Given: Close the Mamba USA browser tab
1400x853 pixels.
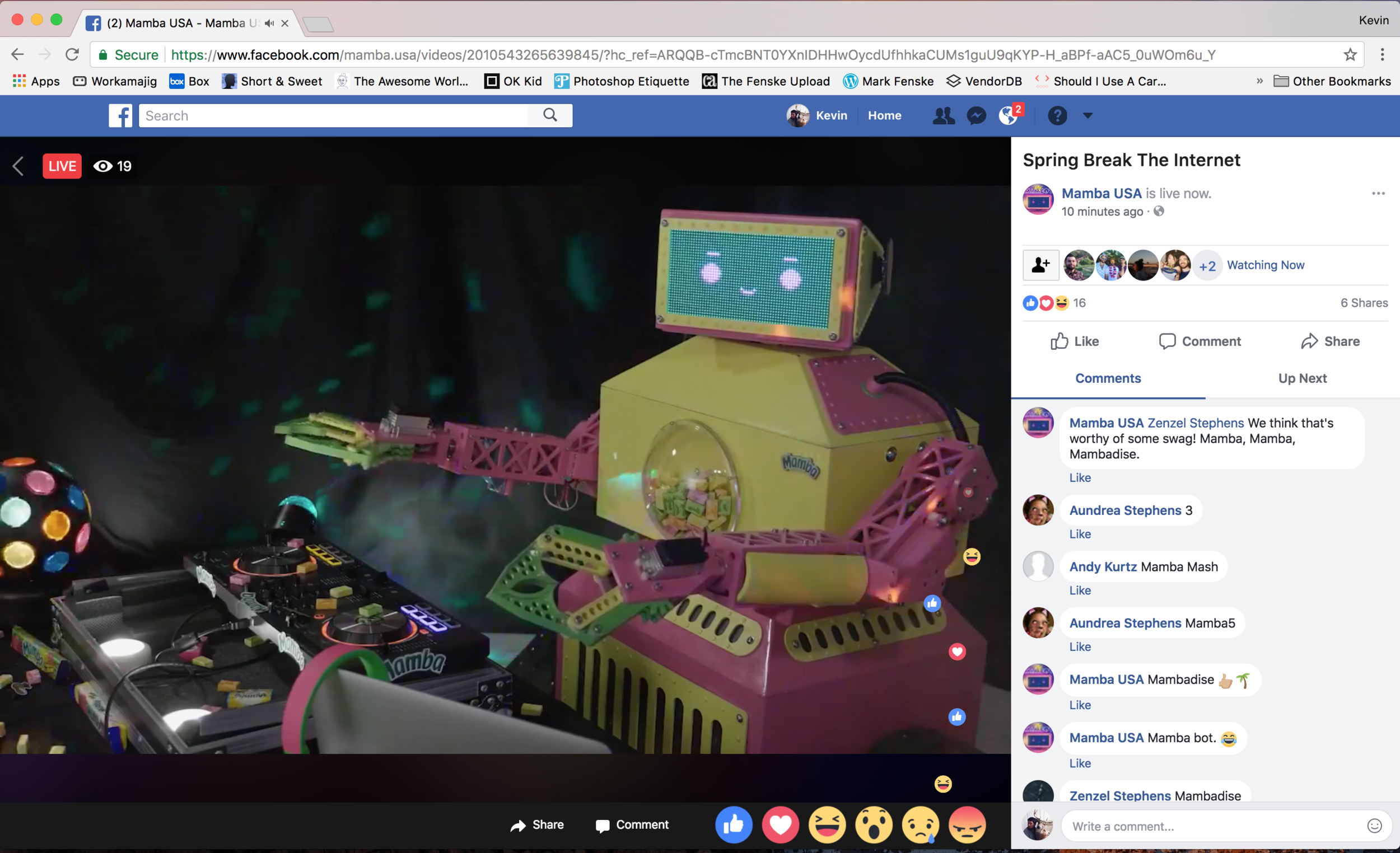Looking at the screenshot, I should tap(284, 24).
